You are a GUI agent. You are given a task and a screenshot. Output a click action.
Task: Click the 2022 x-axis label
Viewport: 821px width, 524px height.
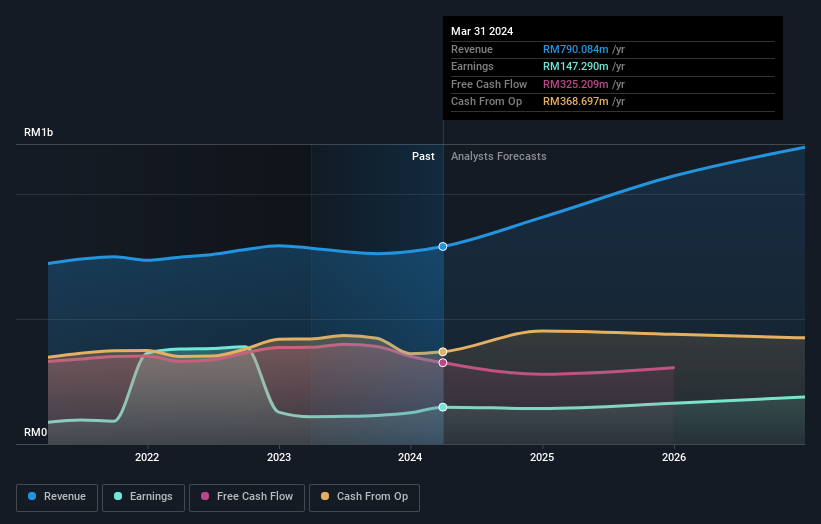pos(147,458)
